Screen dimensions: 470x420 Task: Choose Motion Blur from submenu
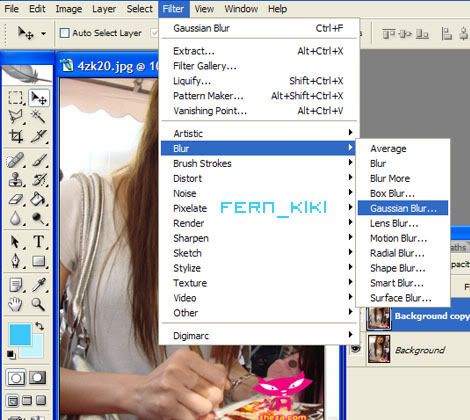403,238
